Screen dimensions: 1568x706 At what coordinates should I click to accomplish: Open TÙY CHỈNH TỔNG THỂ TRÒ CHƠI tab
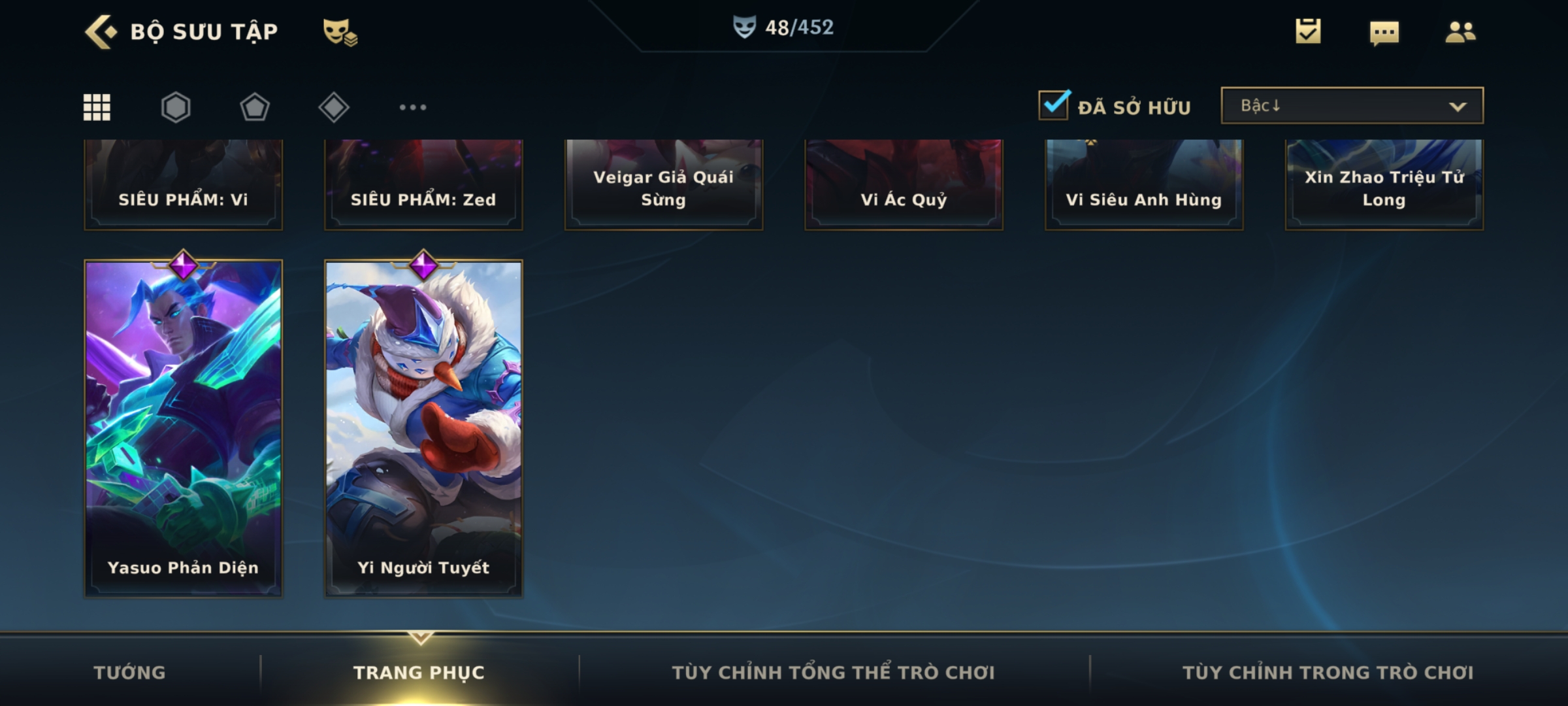pos(834,672)
